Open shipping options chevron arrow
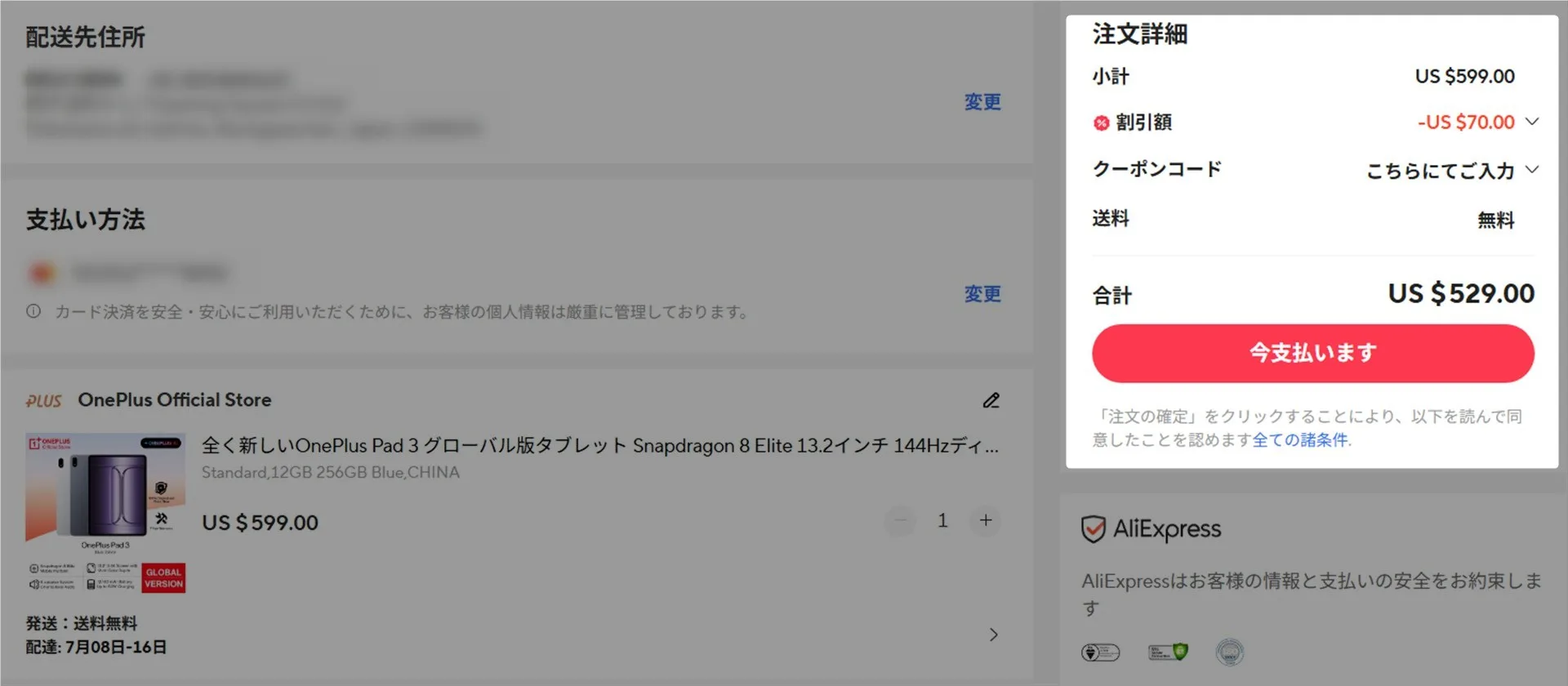The image size is (1568, 686). [994, 635]
